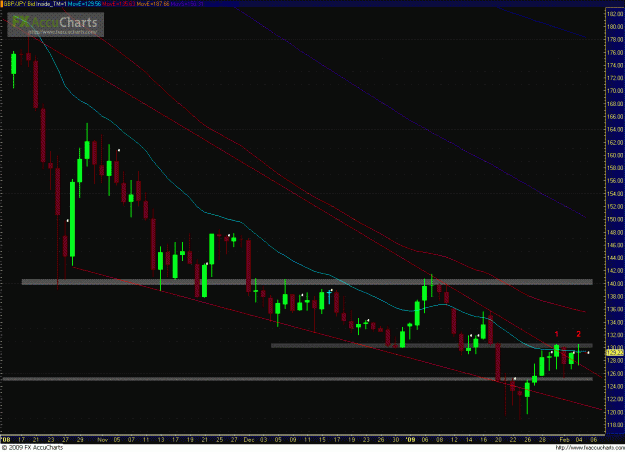Click the 29 date label before Nov

click(80, 440)
